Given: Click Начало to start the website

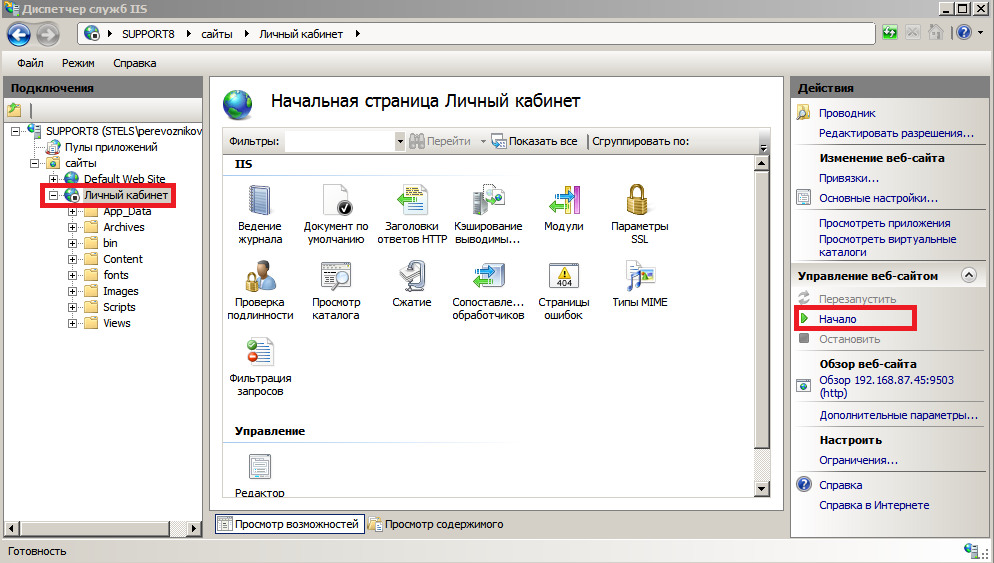Looking at the screenshot, I should 837,319.
